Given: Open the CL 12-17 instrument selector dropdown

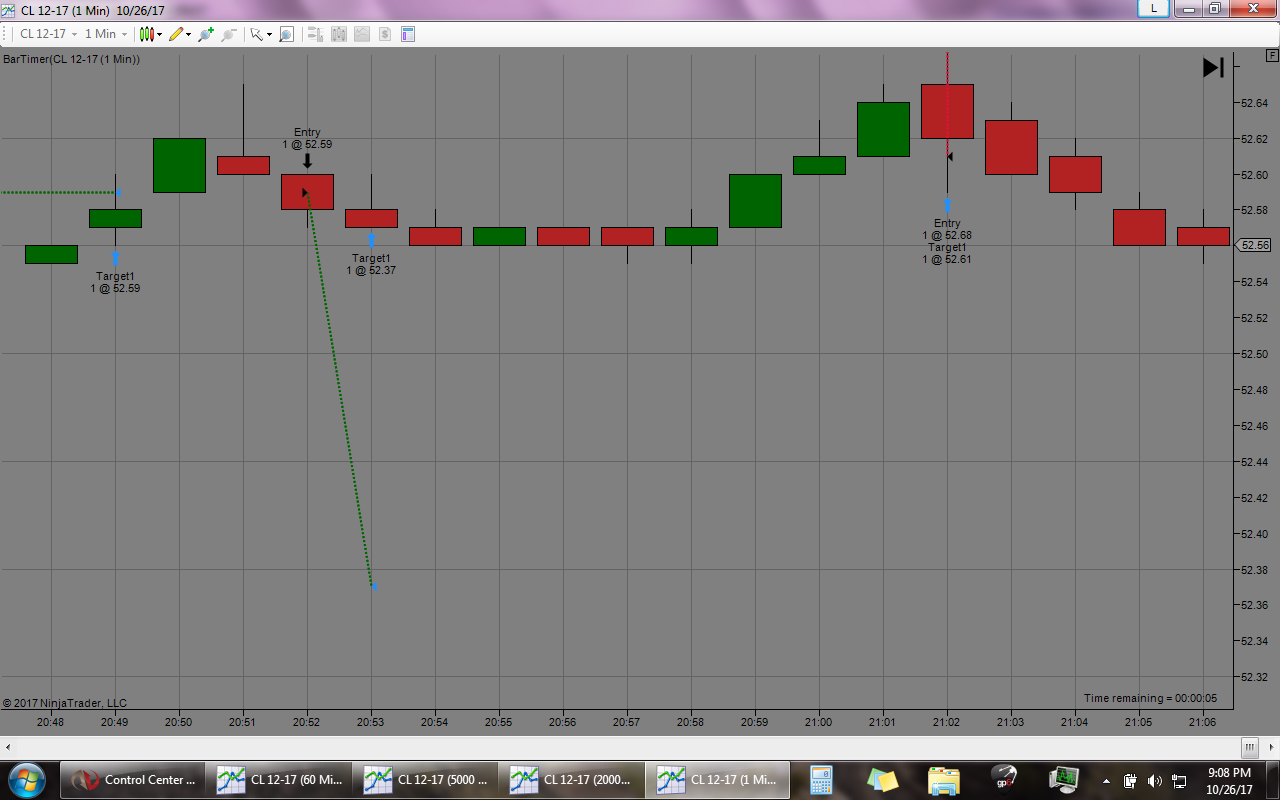Looking at the screenshot, I should 48,34.
